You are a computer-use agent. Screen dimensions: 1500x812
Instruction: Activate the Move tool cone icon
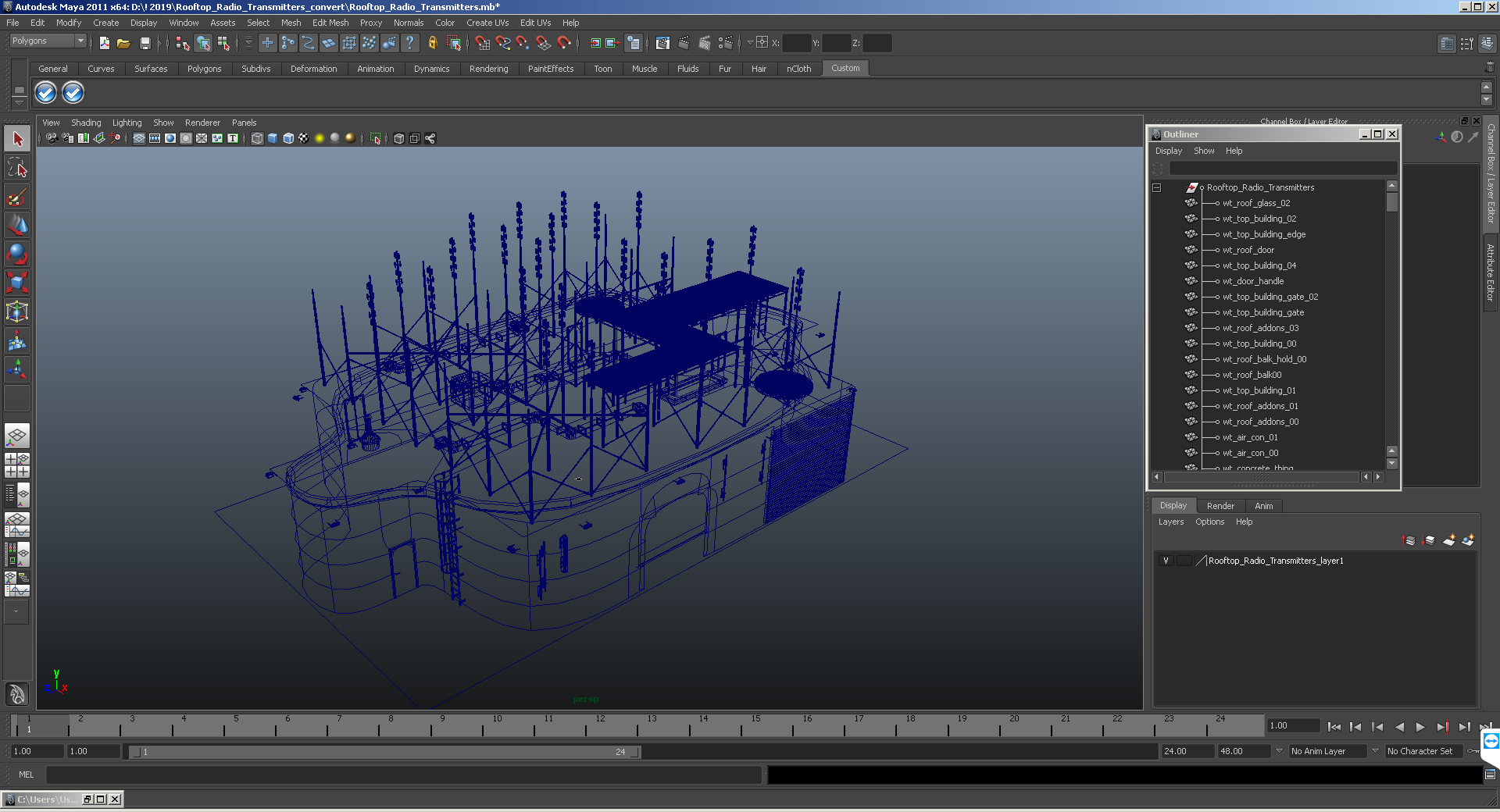[x=17, y=225]
